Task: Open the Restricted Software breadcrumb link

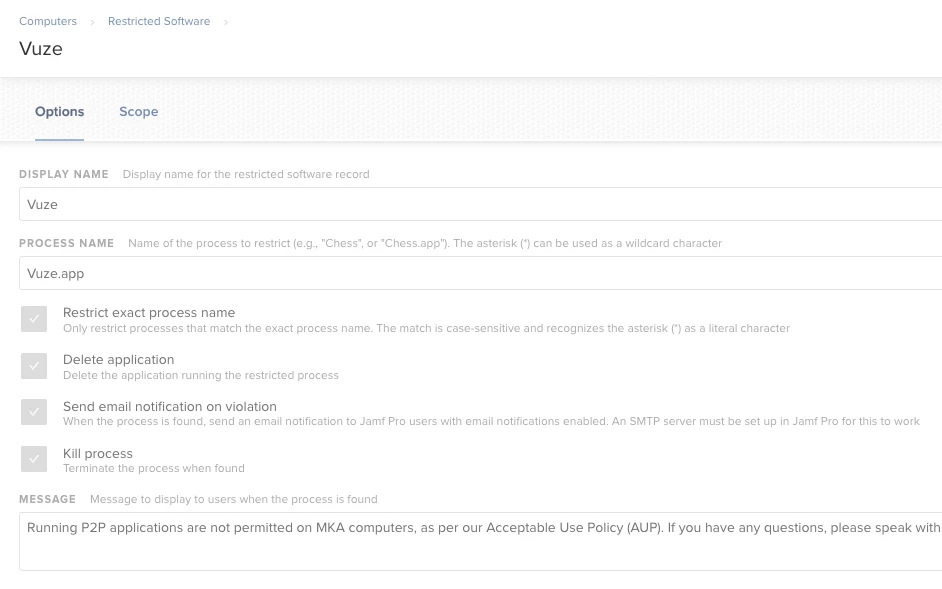Action: (159, 21)
